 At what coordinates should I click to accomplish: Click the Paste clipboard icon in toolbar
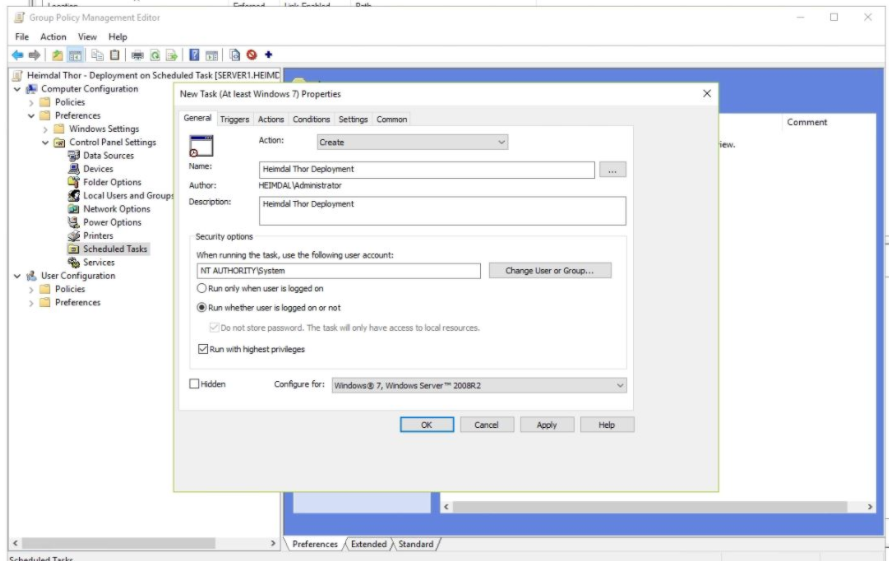coord(115,55)
